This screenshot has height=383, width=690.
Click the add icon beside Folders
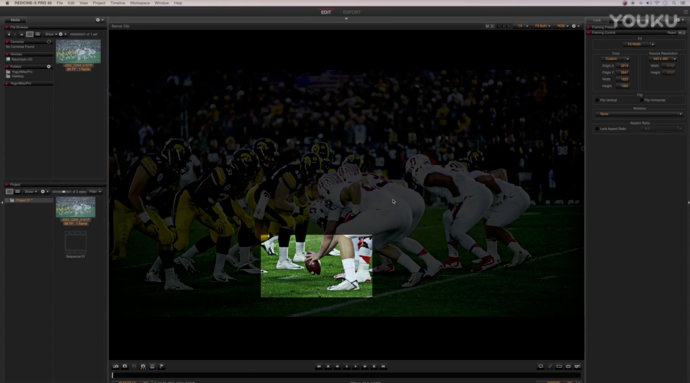[49, 66]
